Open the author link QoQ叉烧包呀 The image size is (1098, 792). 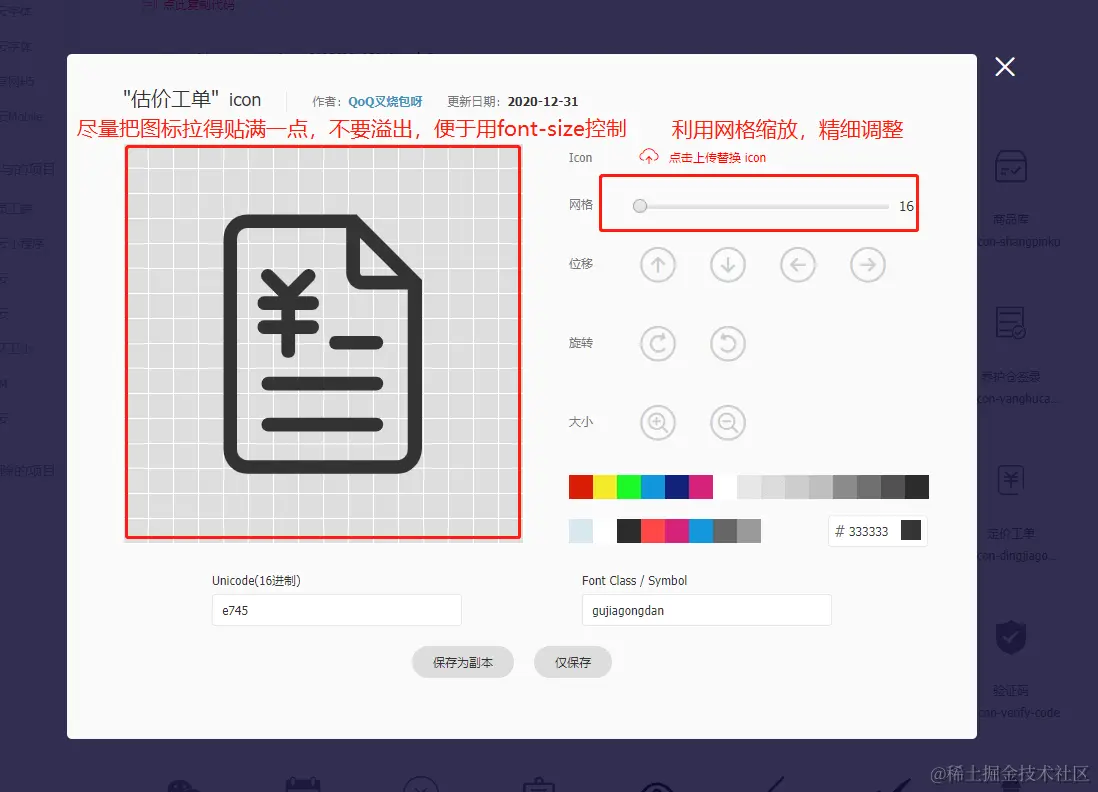tap(385, 102)
